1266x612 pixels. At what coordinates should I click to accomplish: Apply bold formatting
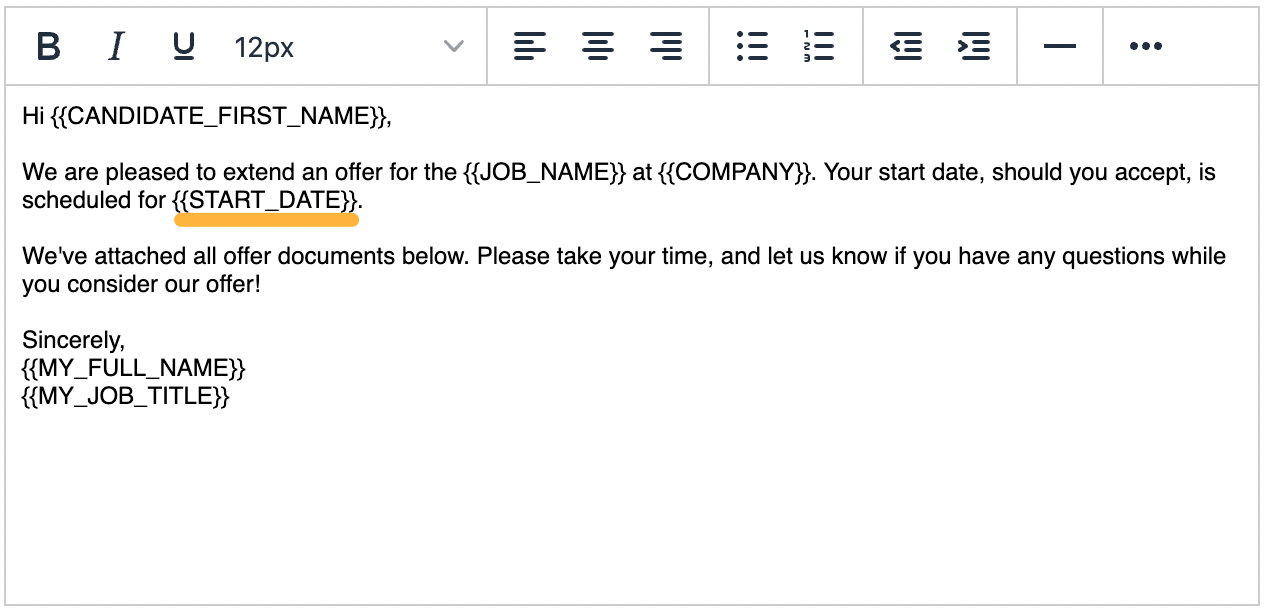pos(48,46)
